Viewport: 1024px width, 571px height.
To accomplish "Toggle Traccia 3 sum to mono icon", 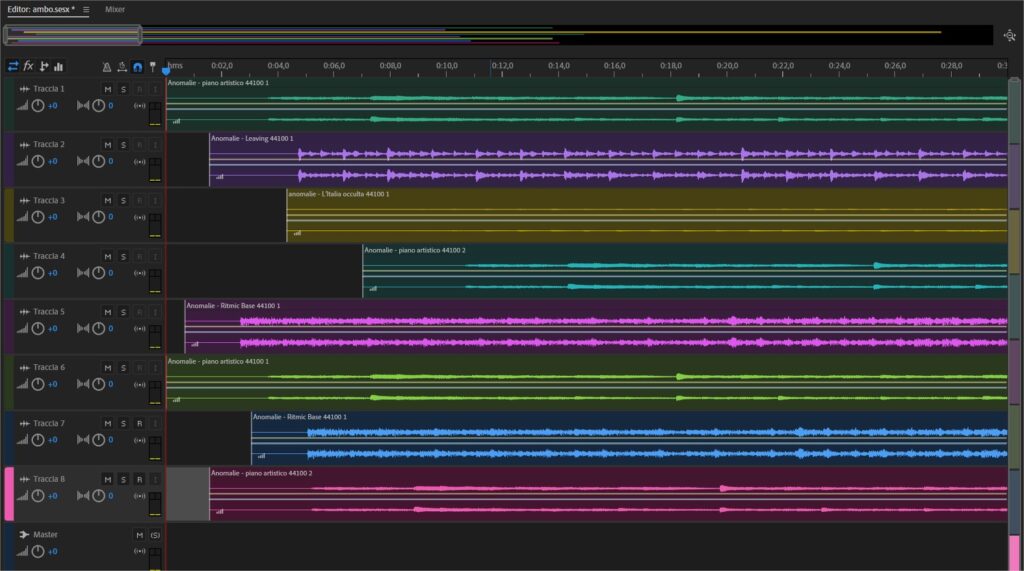I will (x=139, y=217).
